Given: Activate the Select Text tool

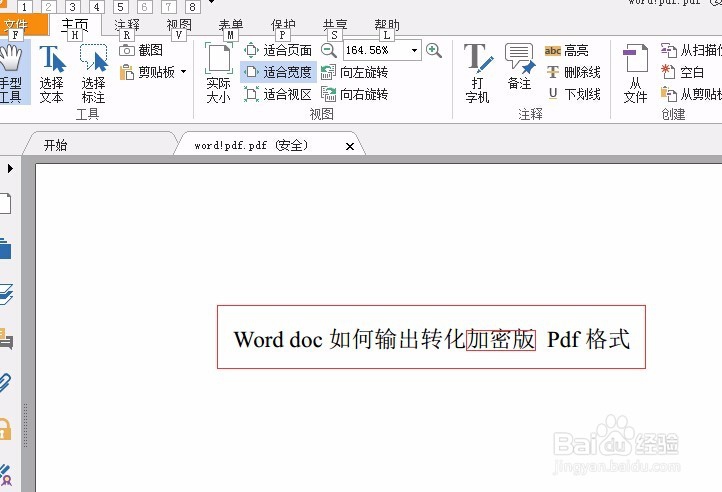Looking at the screenshot, I should (x=52, y=73).
